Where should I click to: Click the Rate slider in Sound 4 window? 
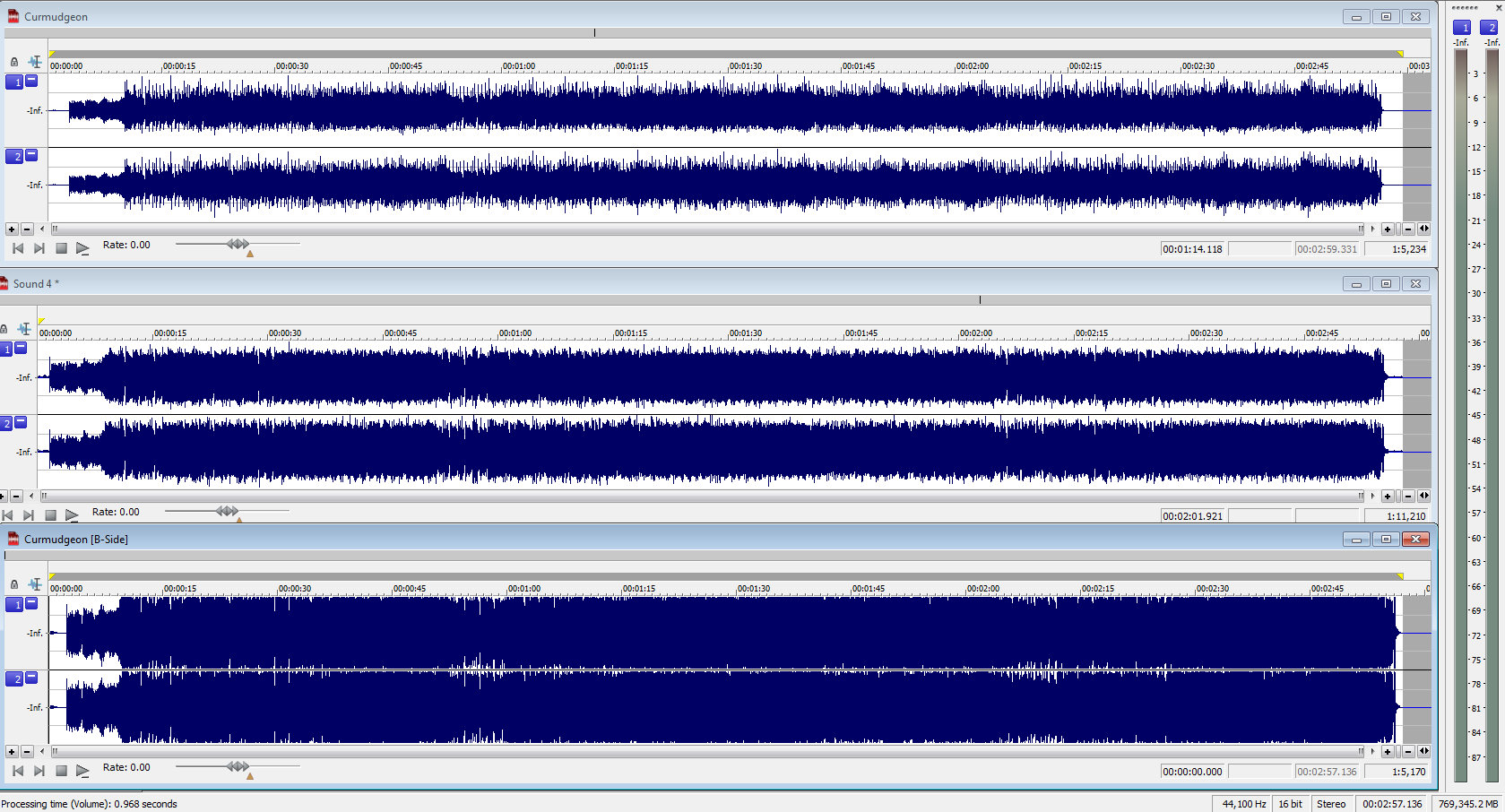227,511
